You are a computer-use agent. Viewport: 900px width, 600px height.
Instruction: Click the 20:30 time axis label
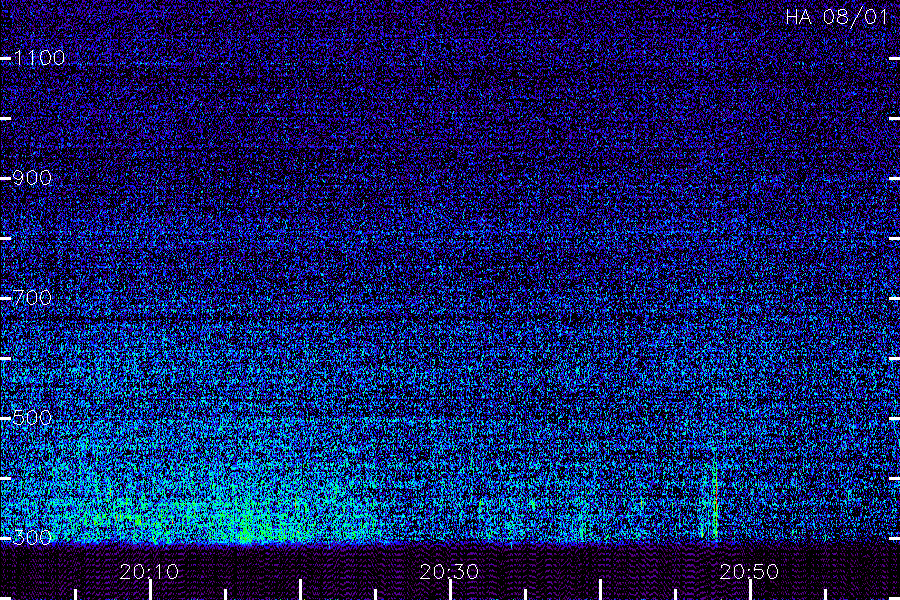(x=449, y=572)
